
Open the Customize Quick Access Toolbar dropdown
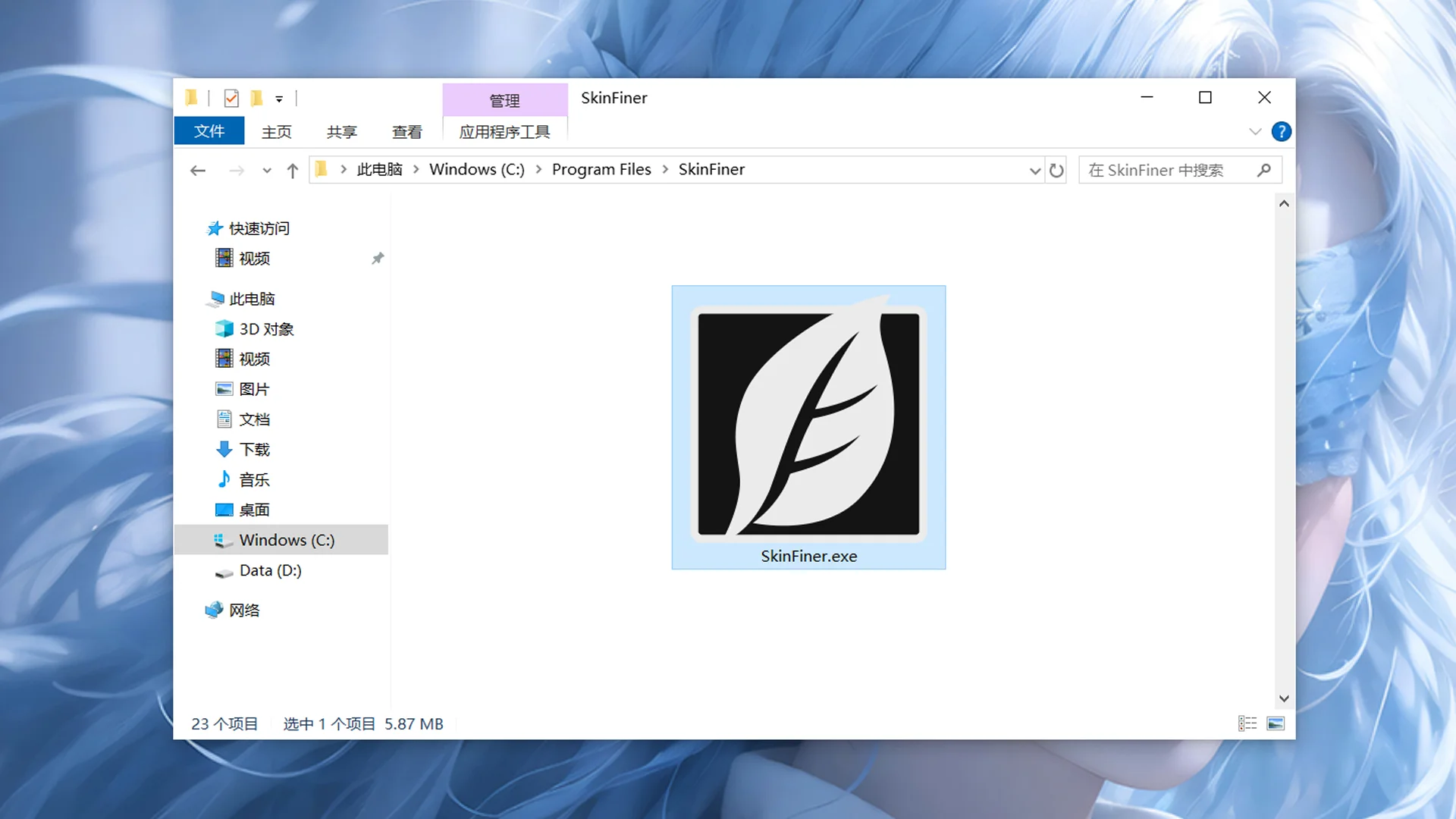click(x=279, y=99)
